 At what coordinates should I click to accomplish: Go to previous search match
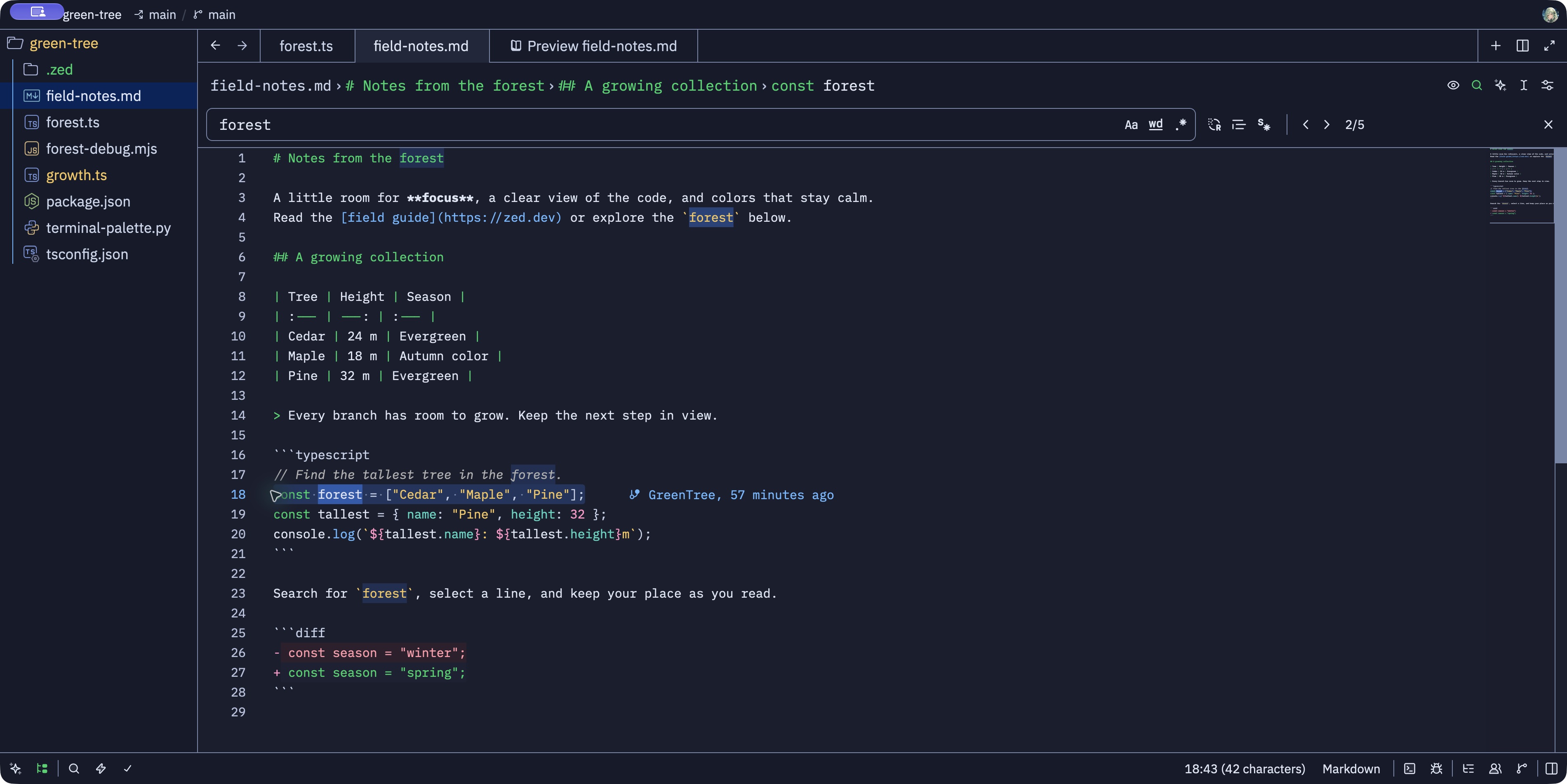coord(1306,124)
